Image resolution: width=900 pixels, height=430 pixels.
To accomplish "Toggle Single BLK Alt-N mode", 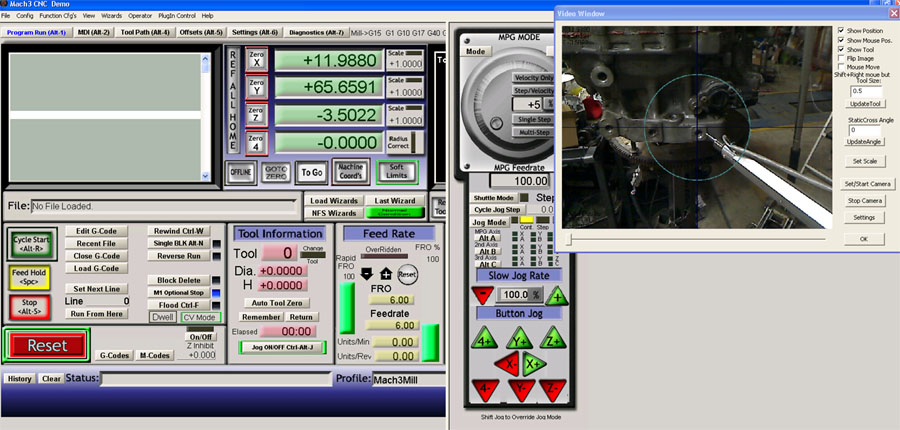I will tap(179, 243).
